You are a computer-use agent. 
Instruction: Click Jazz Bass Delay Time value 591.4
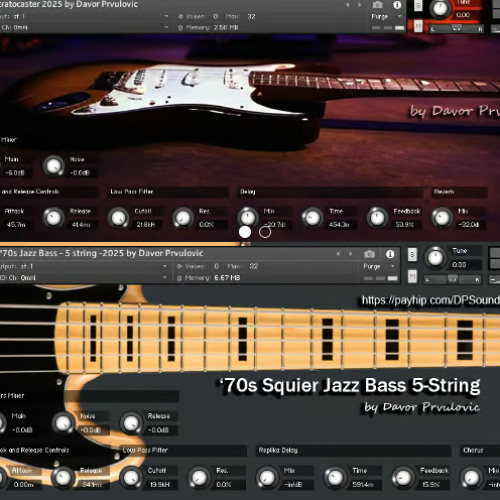point(363,484)
